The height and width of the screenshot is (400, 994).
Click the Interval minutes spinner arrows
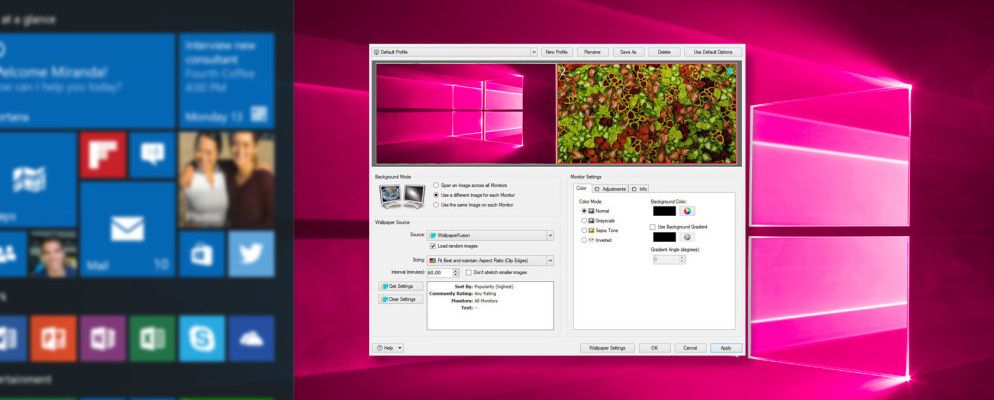(x=456, y=273)
